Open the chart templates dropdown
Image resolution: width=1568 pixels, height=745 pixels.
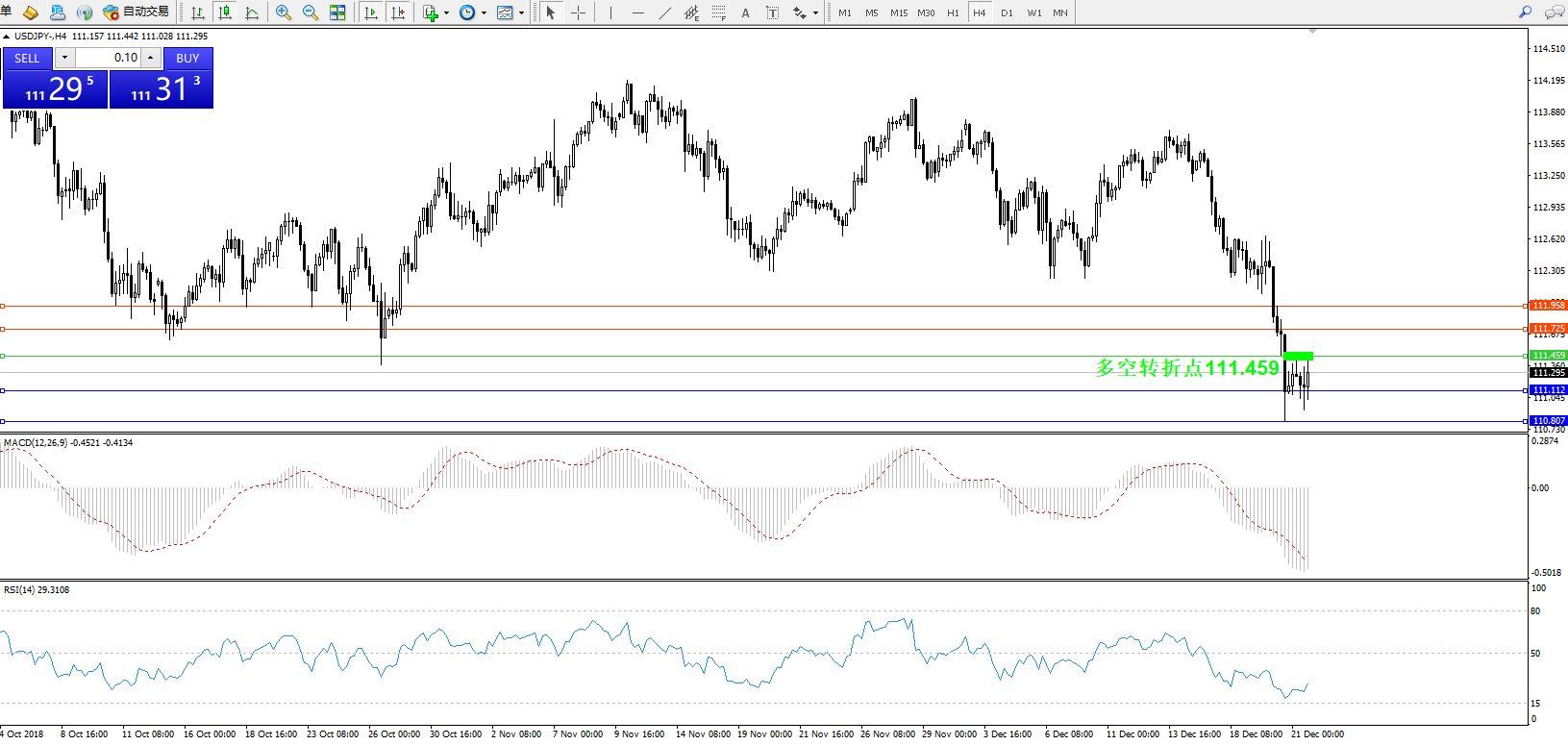pyautogui.click(x=521, y=12)
